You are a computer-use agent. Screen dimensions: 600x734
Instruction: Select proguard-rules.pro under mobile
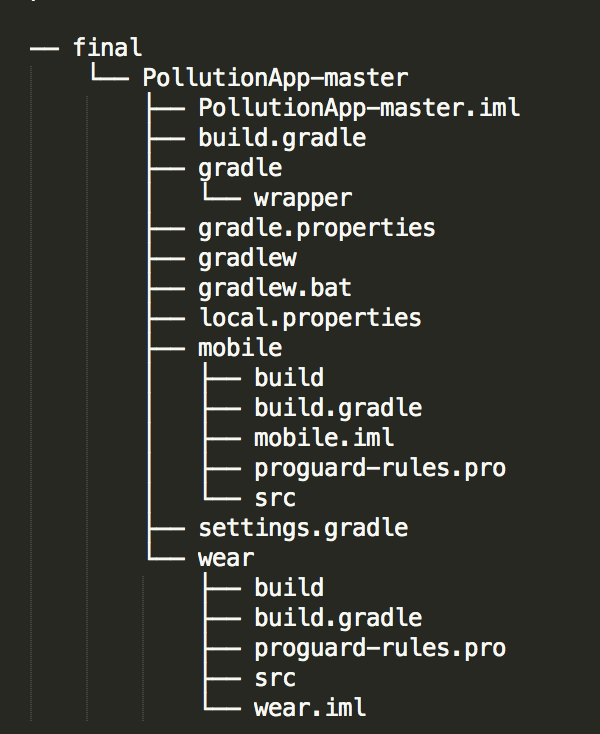(x=380, y=469)
